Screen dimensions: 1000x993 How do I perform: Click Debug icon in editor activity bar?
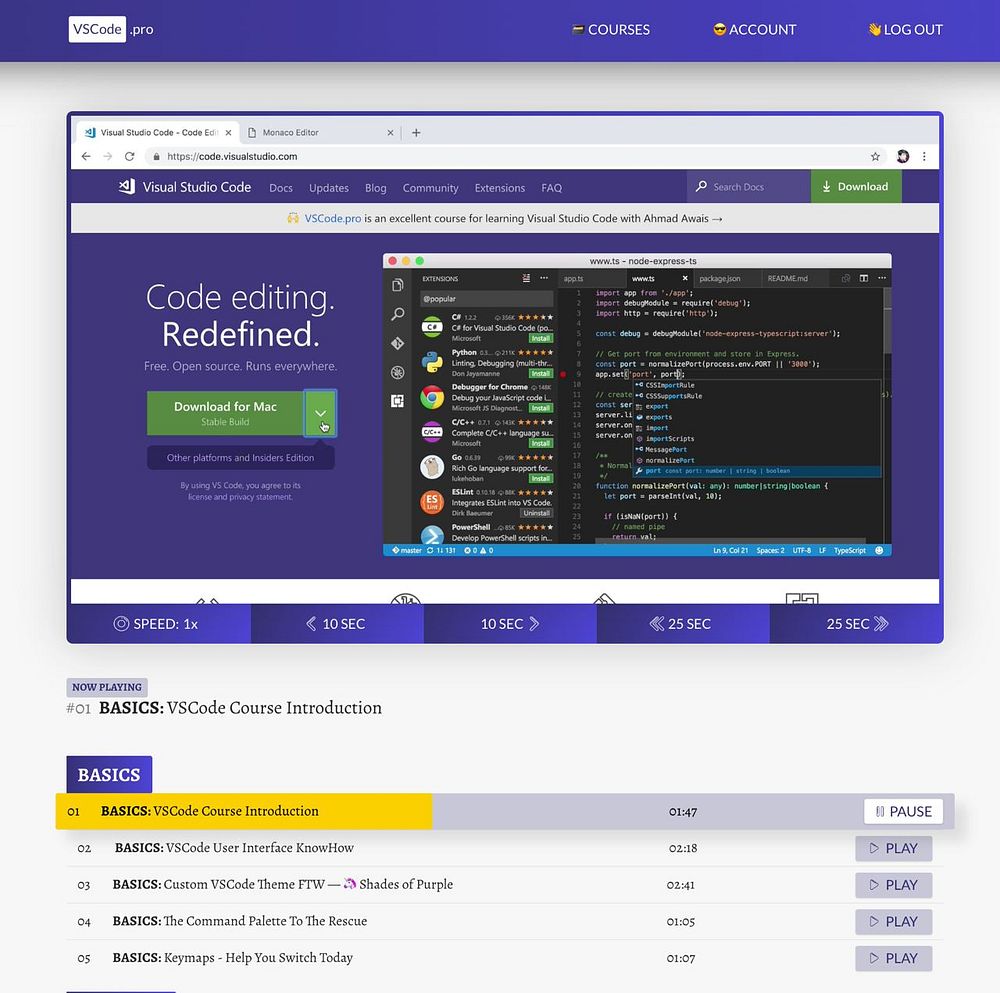click(397, 372)
